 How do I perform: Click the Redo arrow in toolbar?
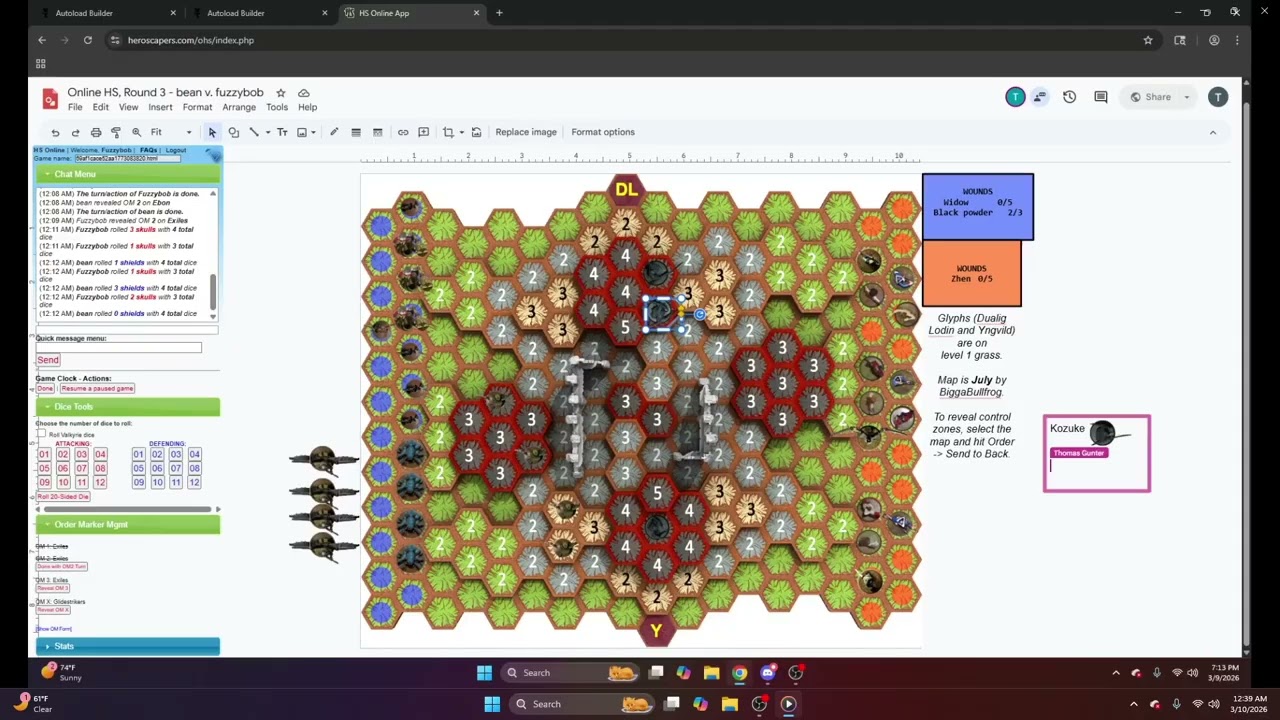(x=75, y=132)
